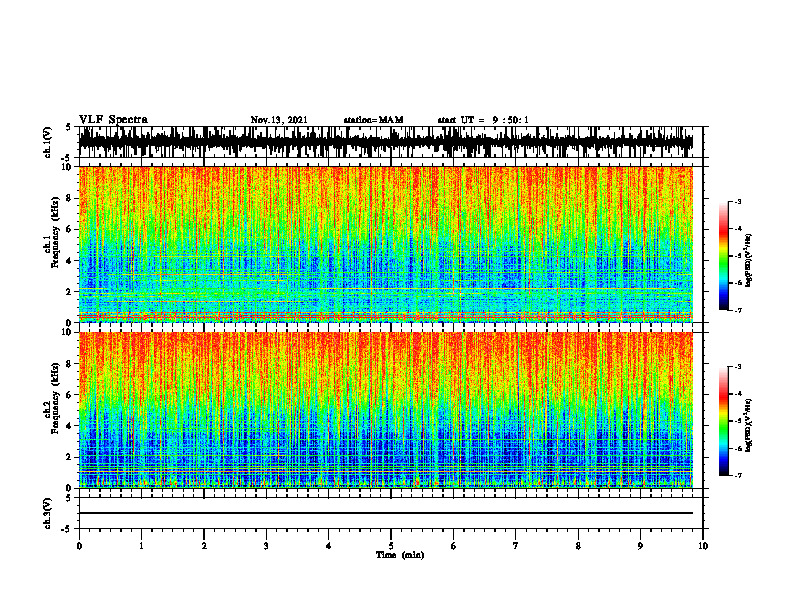Click the log(PSD) label beside ch.1 colorbar
The image size is (792, 612).
tap(749, 261)
